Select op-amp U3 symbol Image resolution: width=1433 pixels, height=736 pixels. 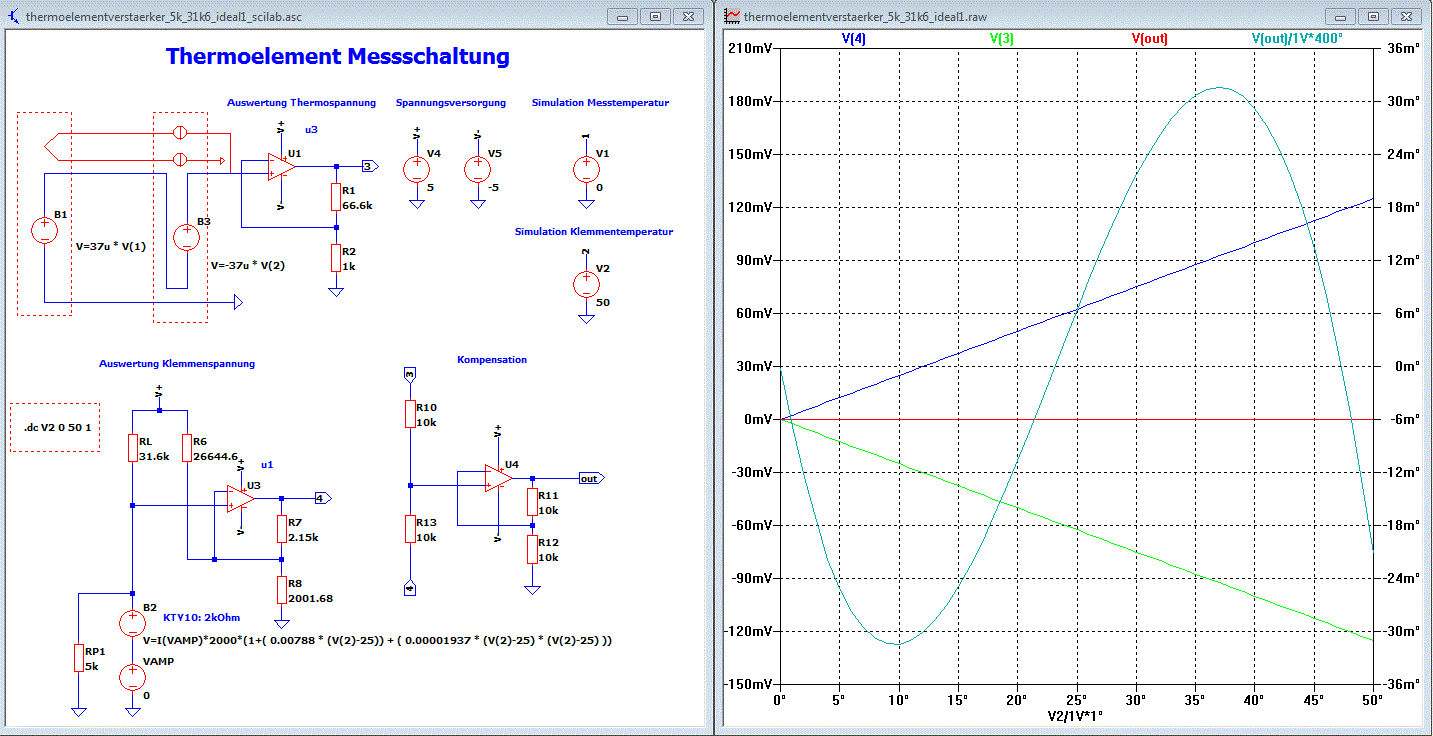click(x=240, y=498)
